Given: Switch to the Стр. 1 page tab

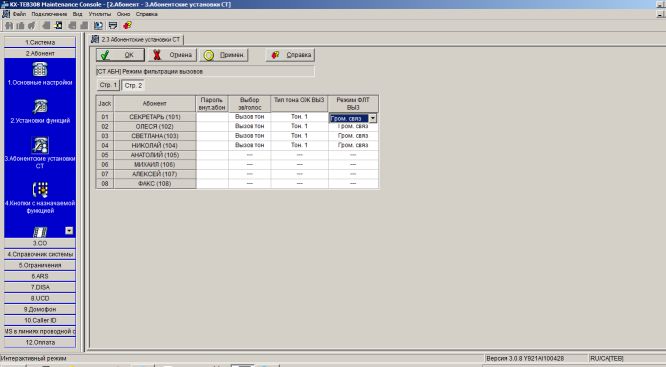Looking at the screenshot, I should [108, 85].
